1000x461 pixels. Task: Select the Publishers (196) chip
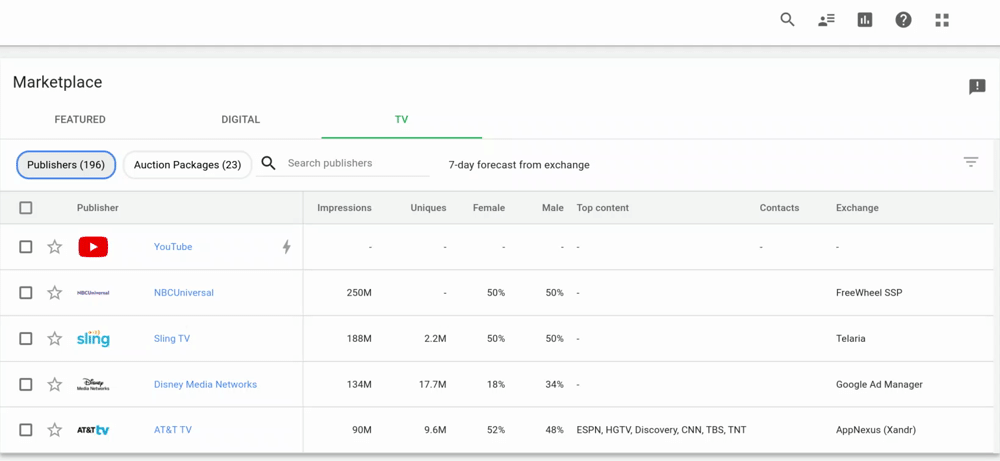click(66, 165)
